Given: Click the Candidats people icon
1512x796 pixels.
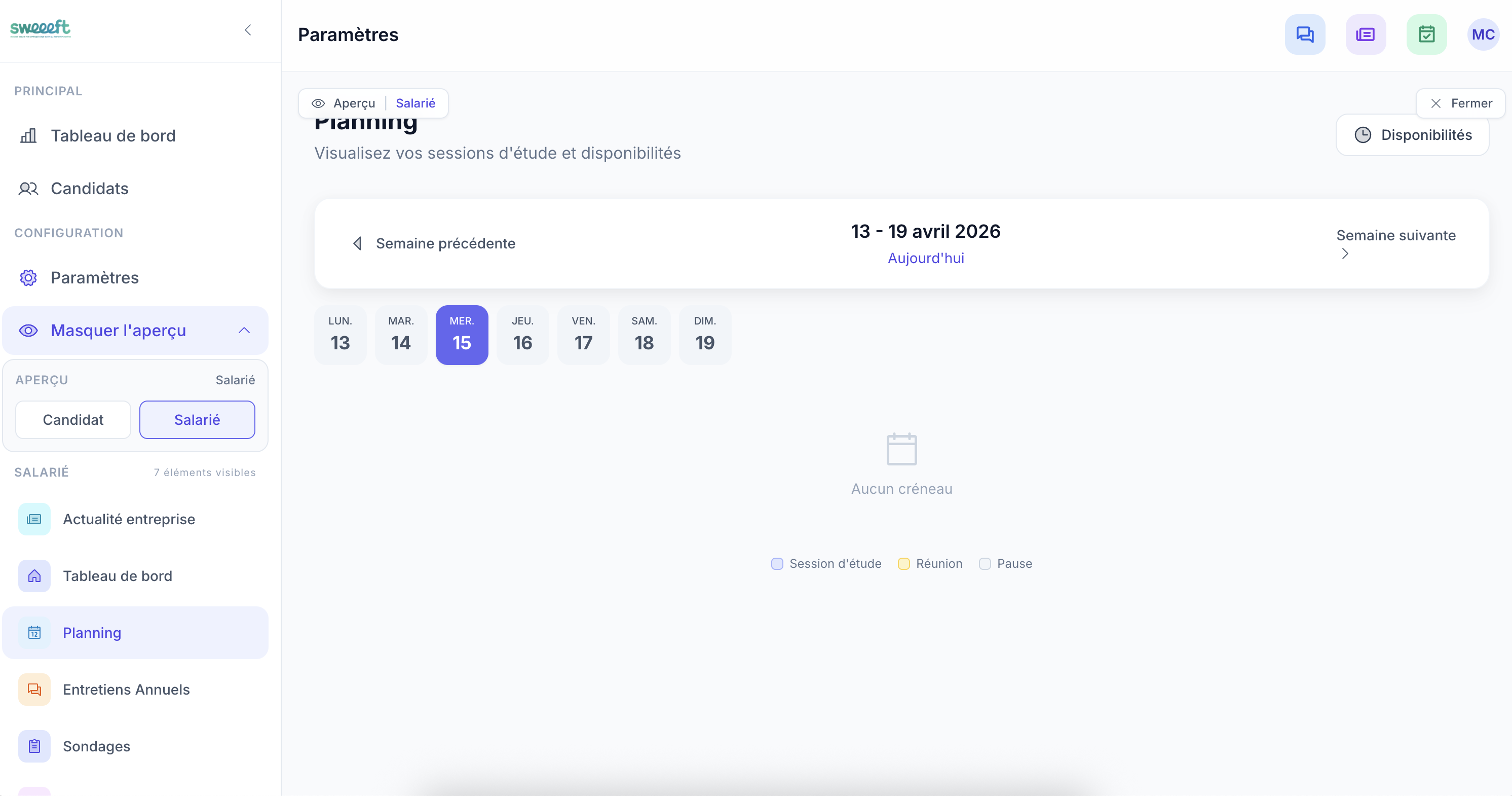Looking at the screenshot, I should [x=28, y=189].
